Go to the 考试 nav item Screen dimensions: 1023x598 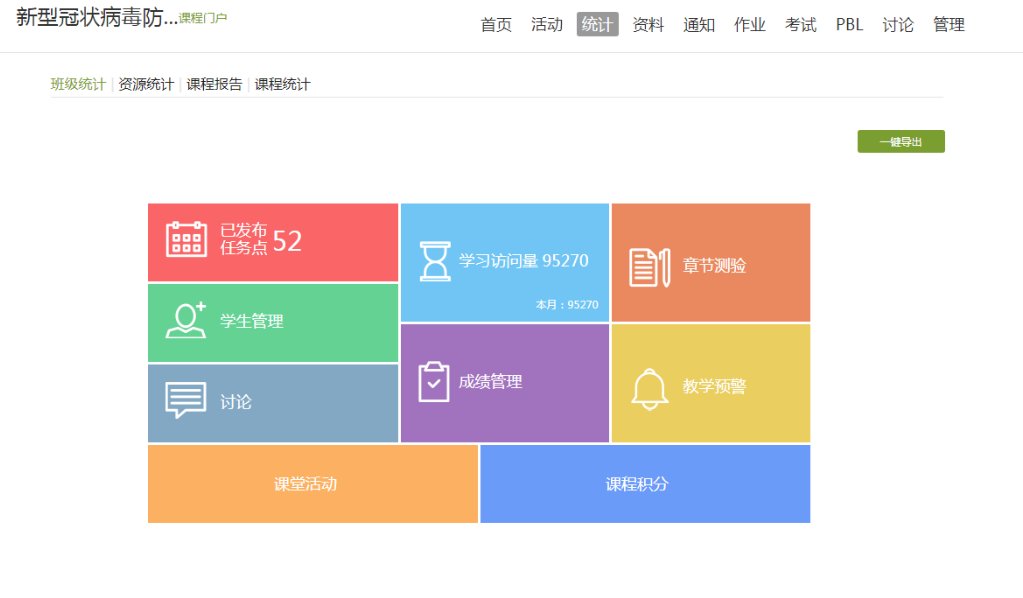pyautogui.click(x=801, y=25)
